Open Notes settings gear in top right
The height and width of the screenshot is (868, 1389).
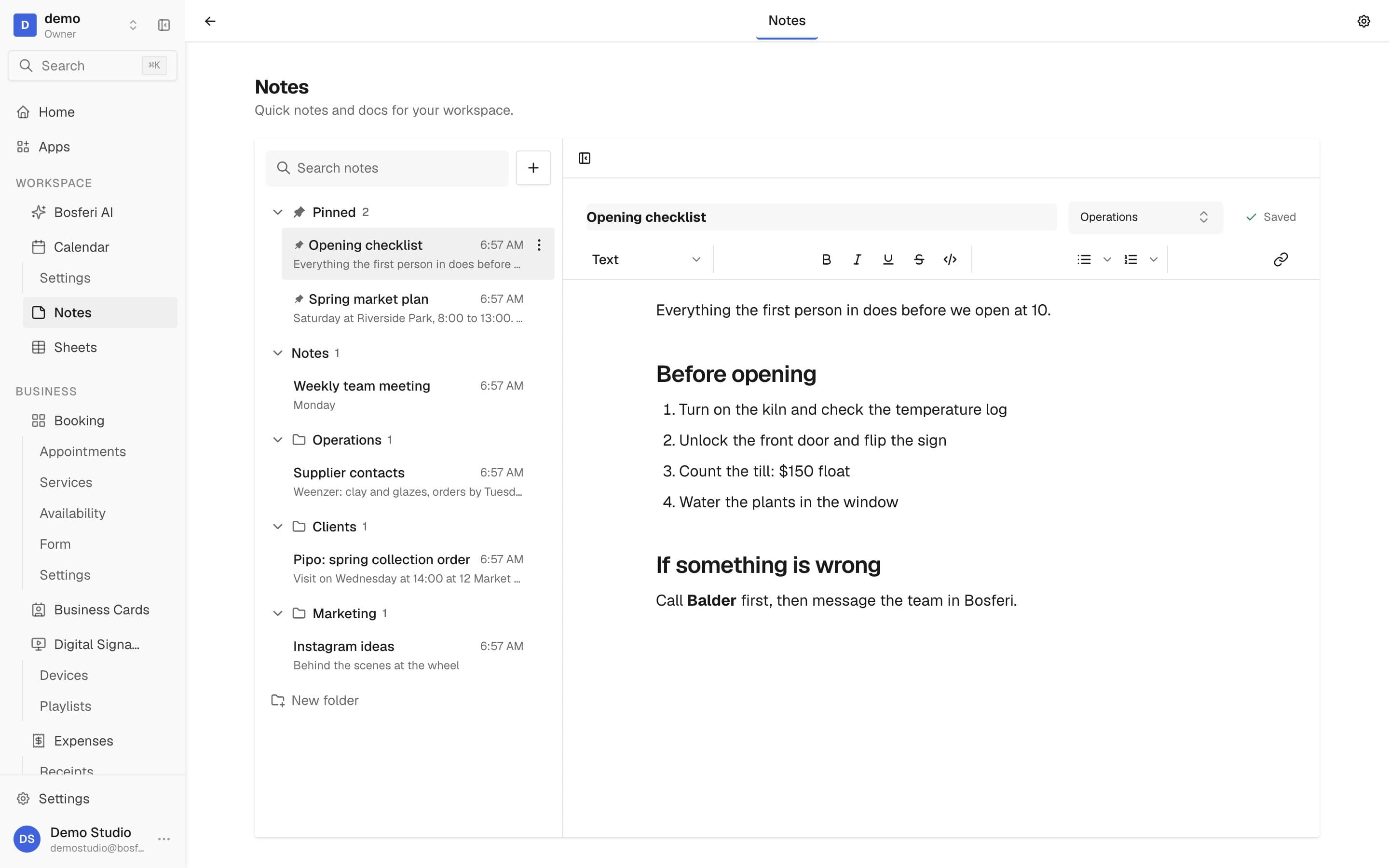[1364, 21]
